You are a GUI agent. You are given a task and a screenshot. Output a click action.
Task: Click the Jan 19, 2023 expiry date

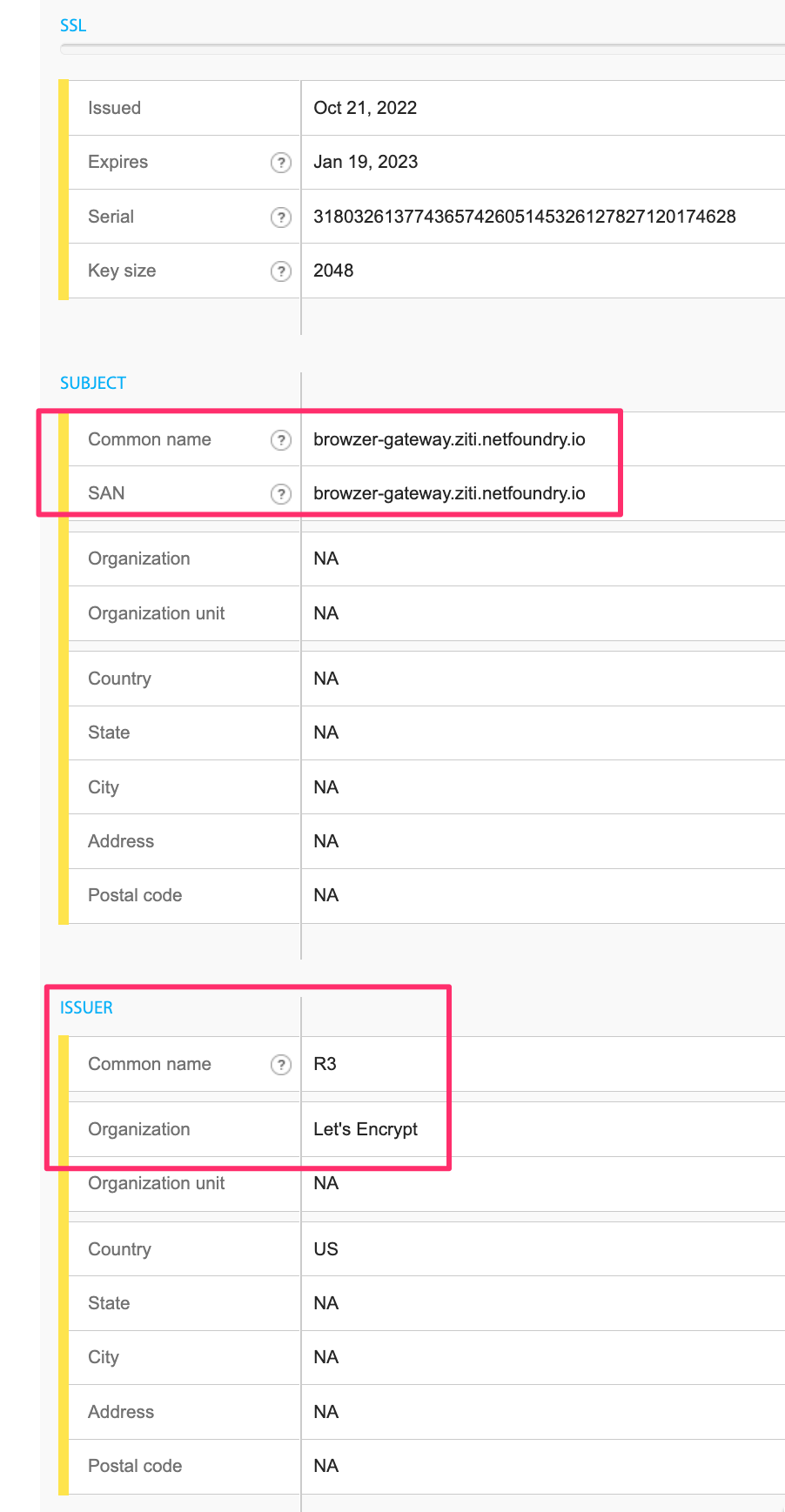click(x=366, y=163)
